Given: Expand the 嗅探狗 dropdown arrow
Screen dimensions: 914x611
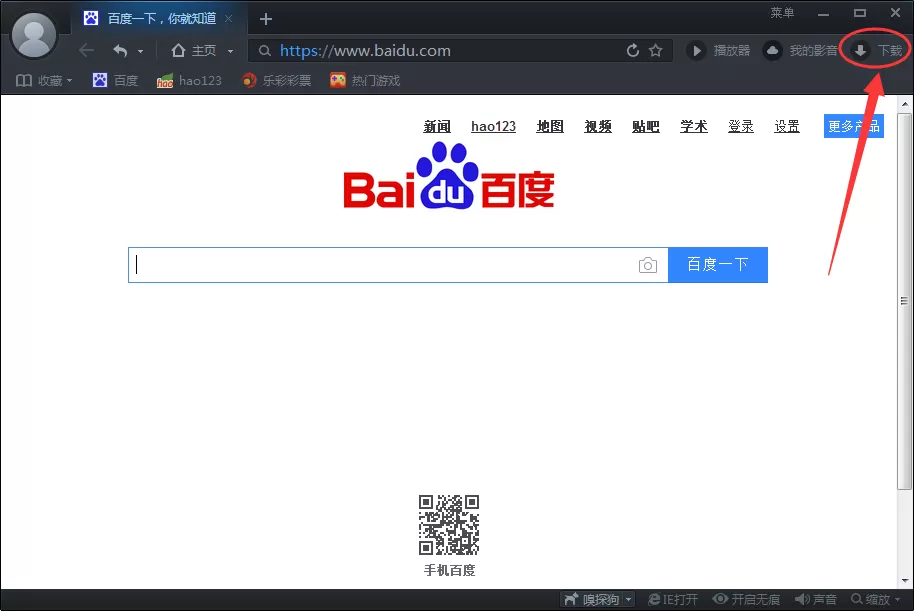Looking at the screenshot, I should (x=628, y=599).
